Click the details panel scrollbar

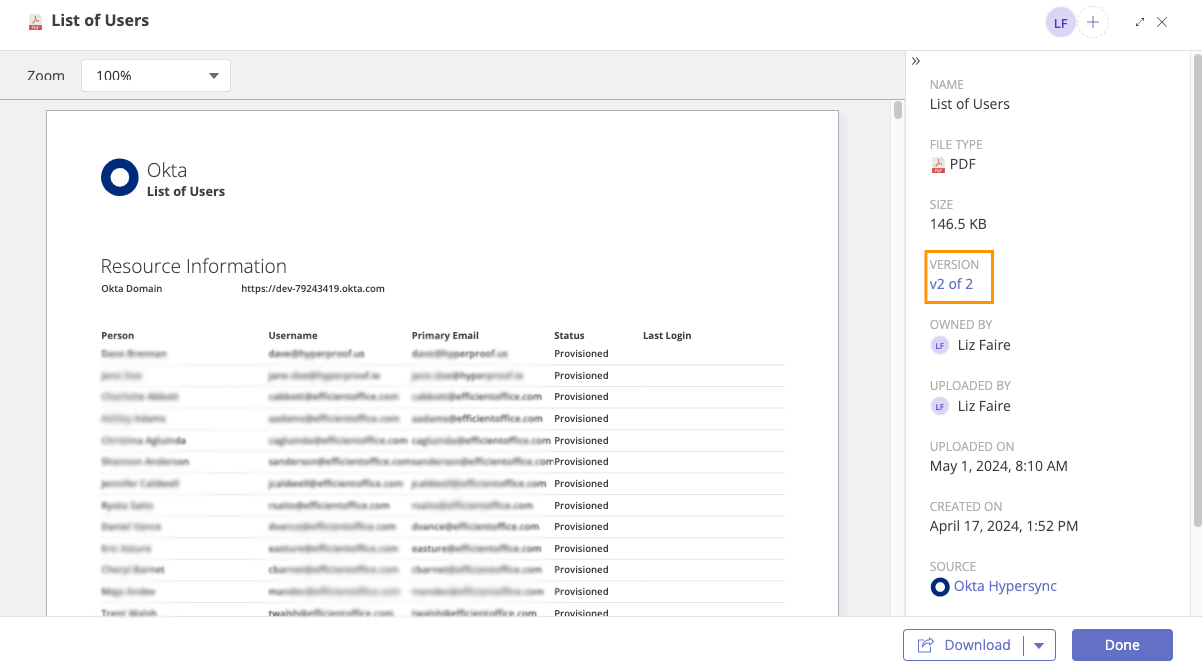(1198, 290)
